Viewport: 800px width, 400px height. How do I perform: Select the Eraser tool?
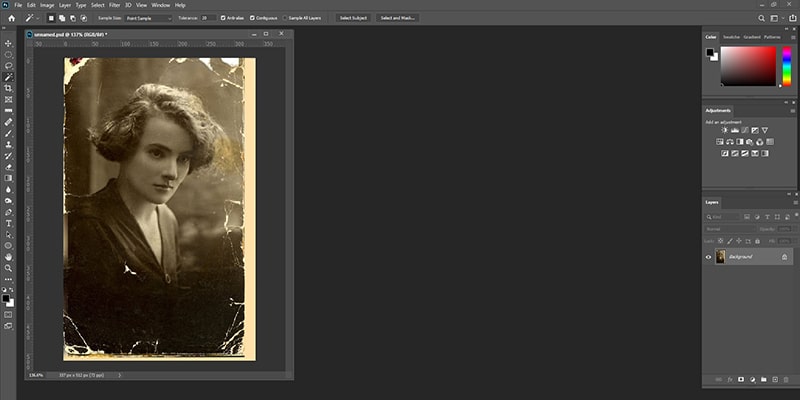pyautogui.click(x=8, y=167)
